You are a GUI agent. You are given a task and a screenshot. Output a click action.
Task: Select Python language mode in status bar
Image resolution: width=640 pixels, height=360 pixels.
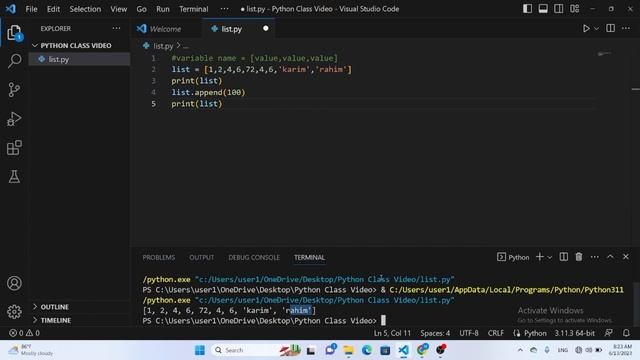click(535, 333)
